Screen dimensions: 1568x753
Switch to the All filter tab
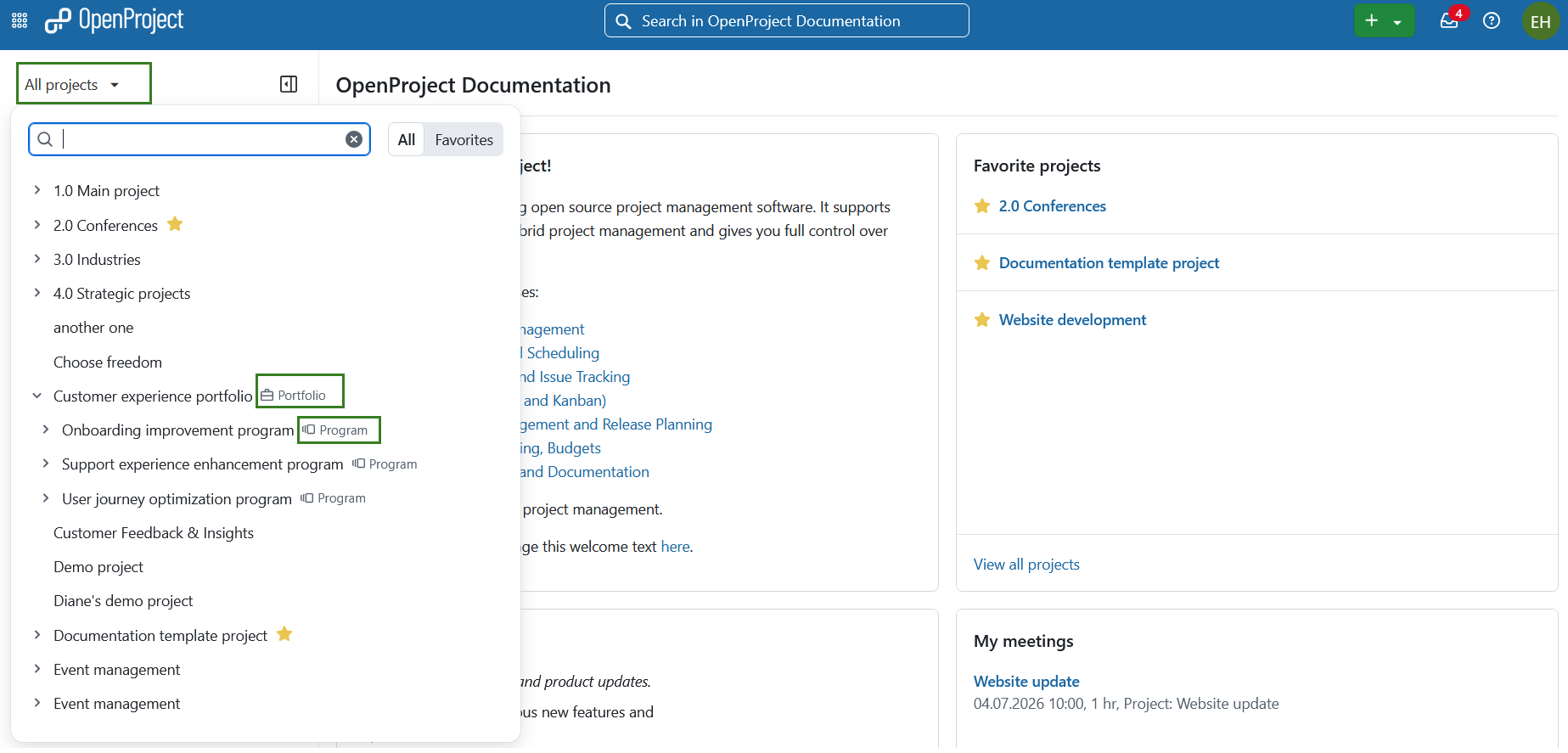pyautogui.click(x=407, y=139)
